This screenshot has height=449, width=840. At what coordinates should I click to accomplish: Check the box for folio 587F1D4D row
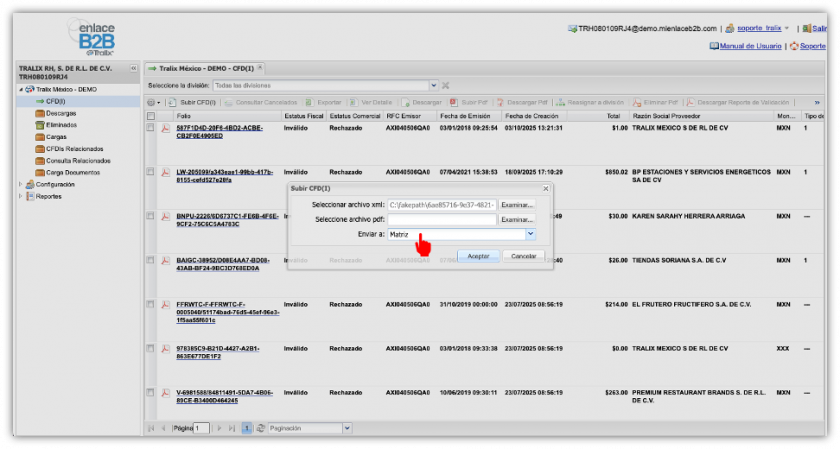pyautogui.click(x=151, y=129)
